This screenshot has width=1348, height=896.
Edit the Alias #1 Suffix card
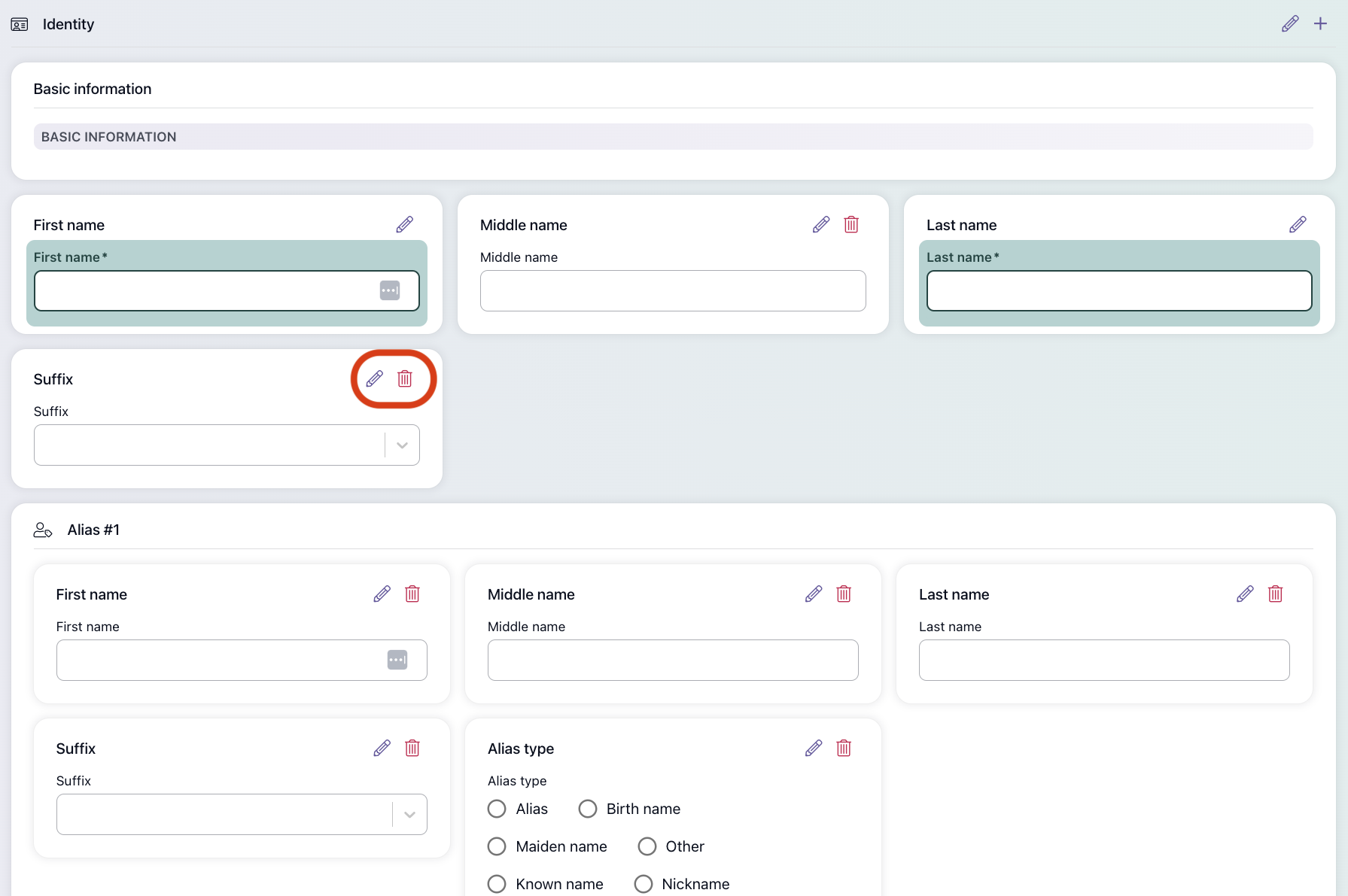(382, 748)
